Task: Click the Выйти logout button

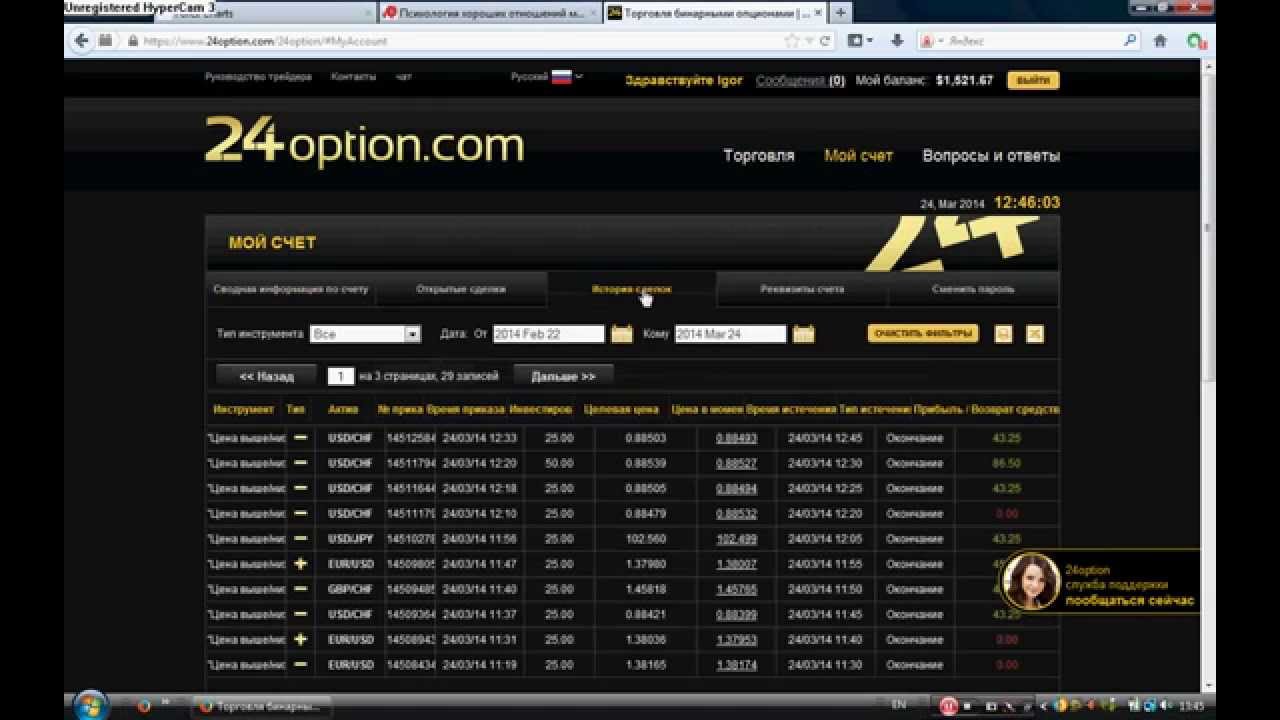Action: point(1033,80)
